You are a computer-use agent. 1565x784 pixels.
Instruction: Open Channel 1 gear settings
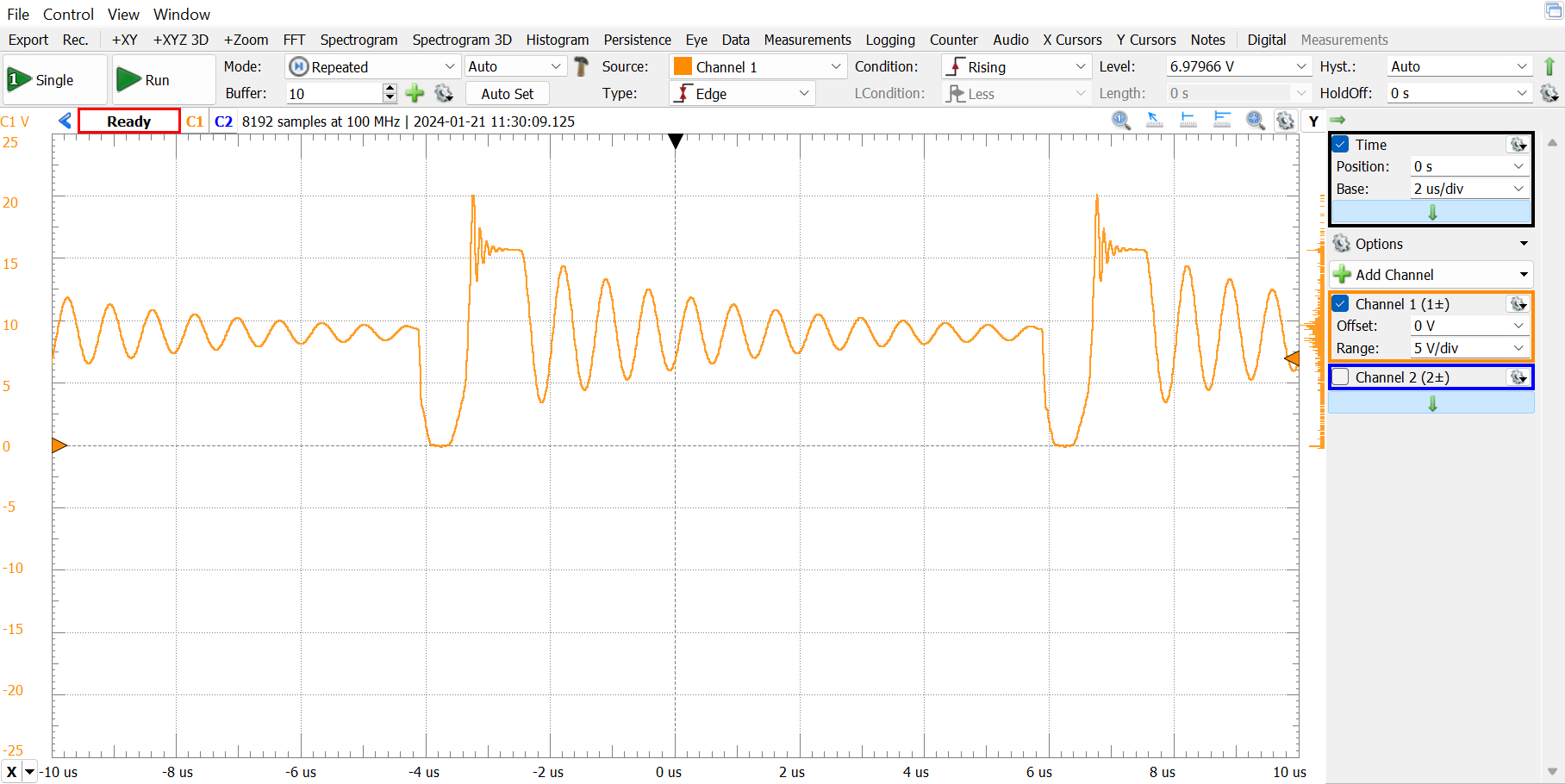click(1518, 304)
